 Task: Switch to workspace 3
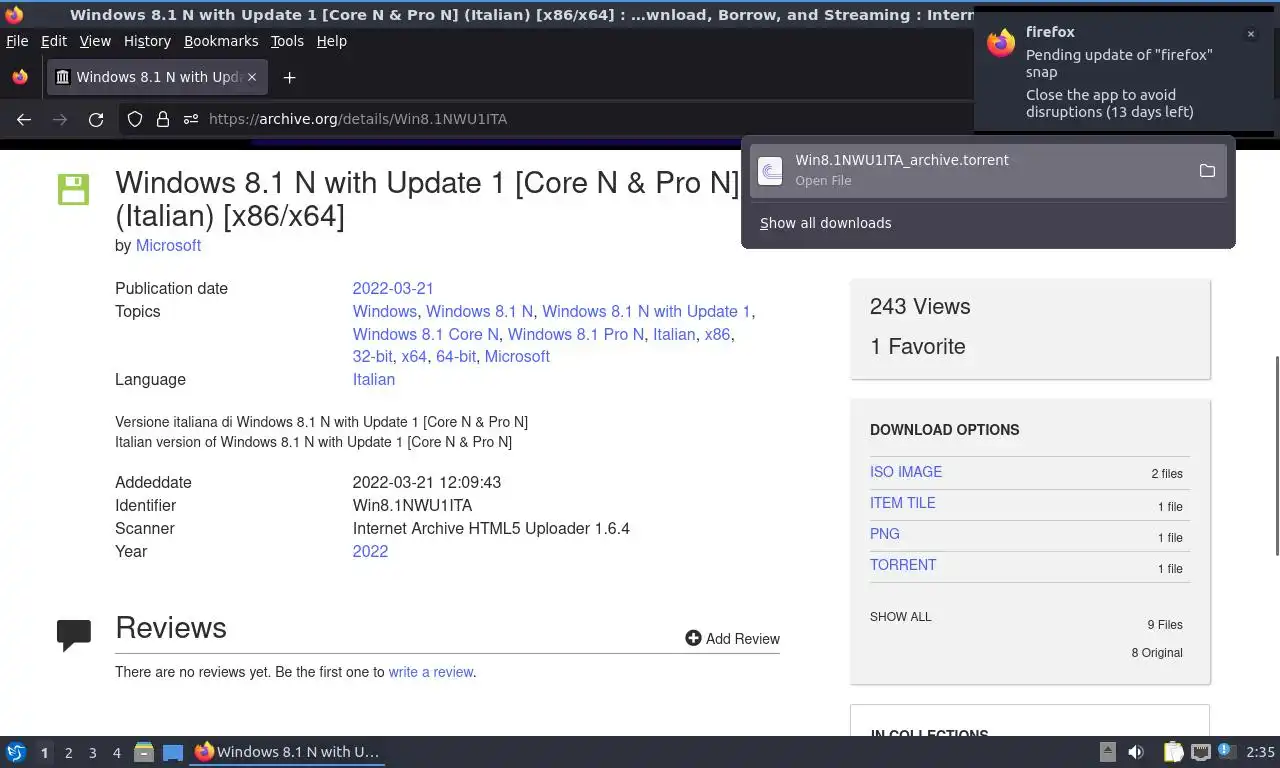[92, 753]
